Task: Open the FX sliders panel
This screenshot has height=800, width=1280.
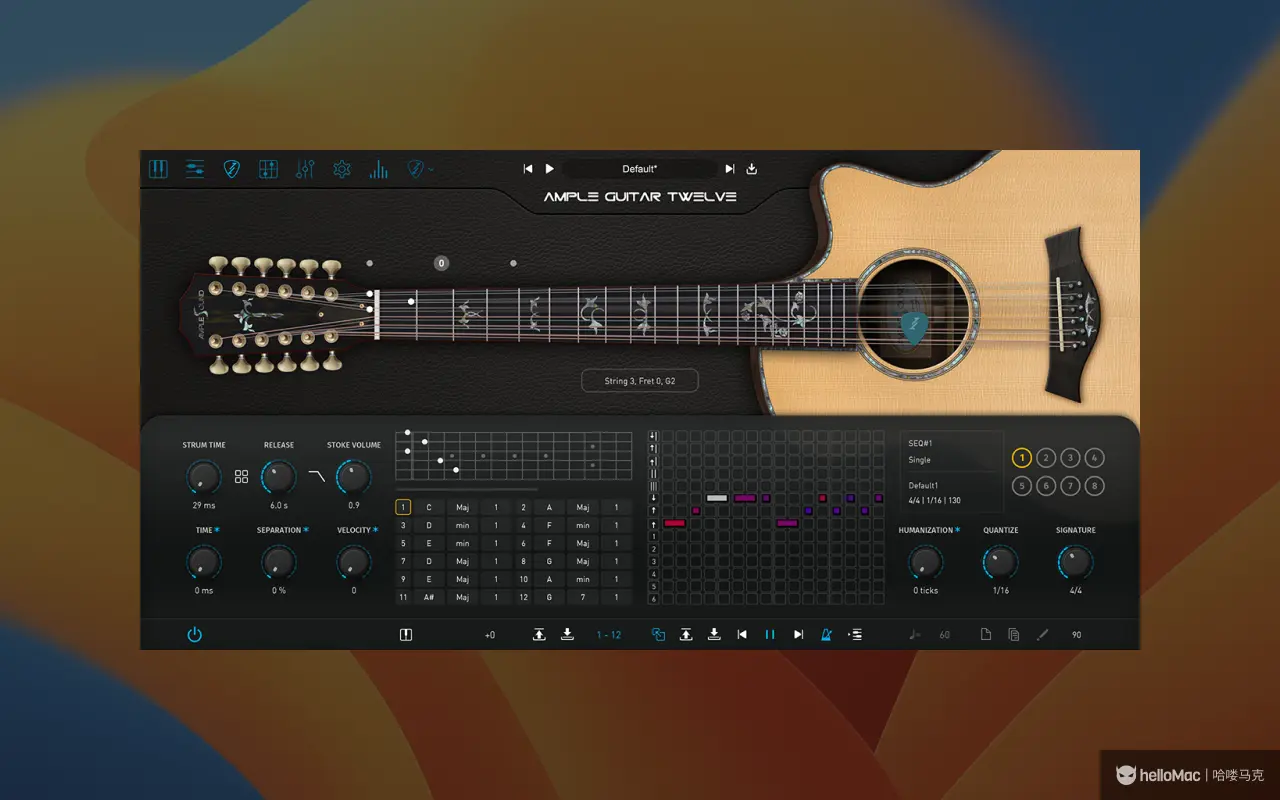Action: pos(305,169)
